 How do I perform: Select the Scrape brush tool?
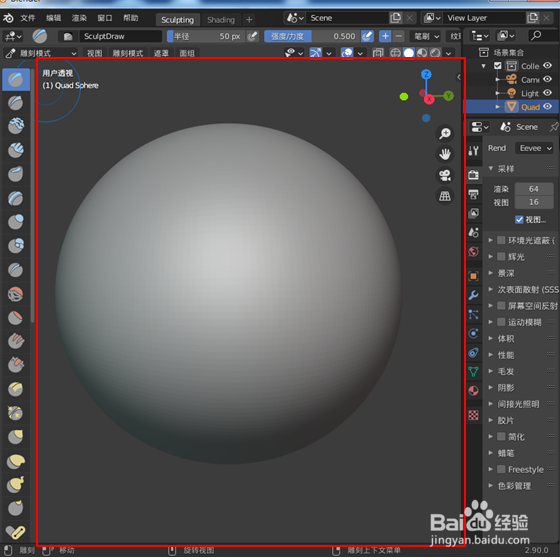click(x=16, y=365)
